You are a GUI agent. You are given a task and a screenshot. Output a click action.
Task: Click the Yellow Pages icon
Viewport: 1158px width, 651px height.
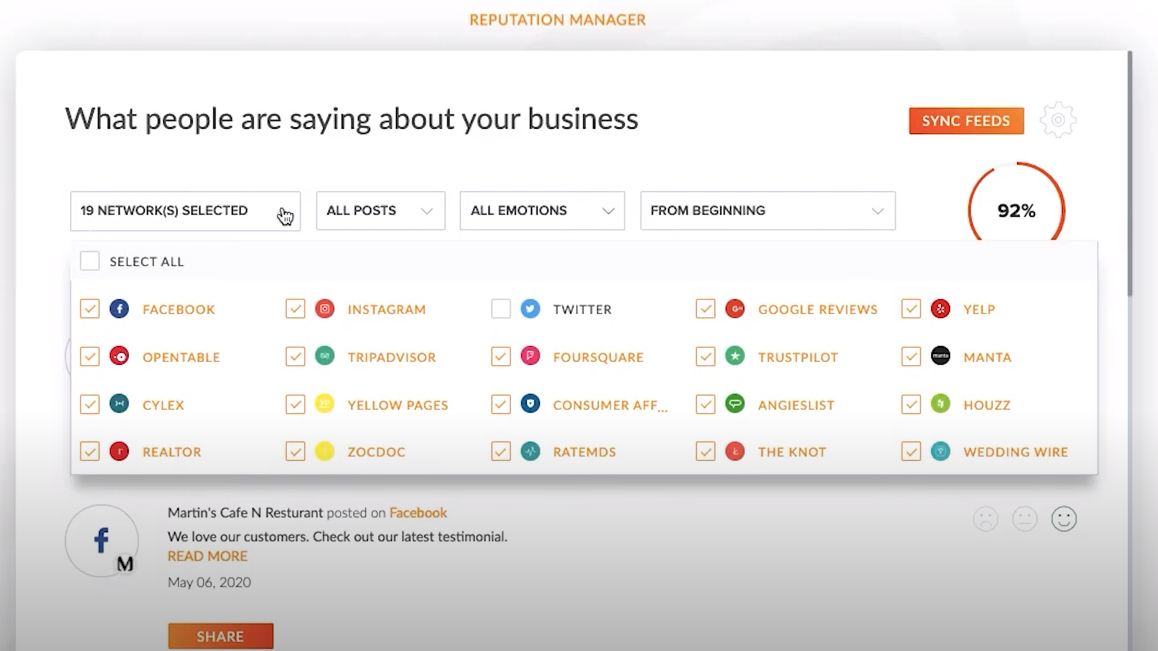pos(325,403)
